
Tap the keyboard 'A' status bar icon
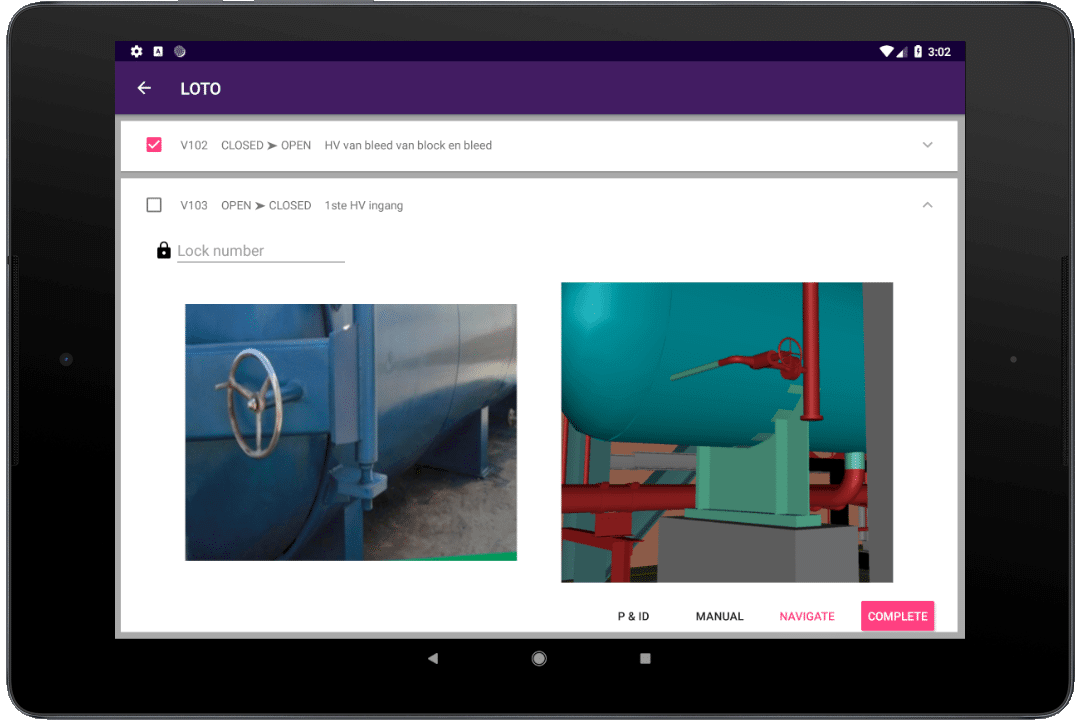coord(158,52)
